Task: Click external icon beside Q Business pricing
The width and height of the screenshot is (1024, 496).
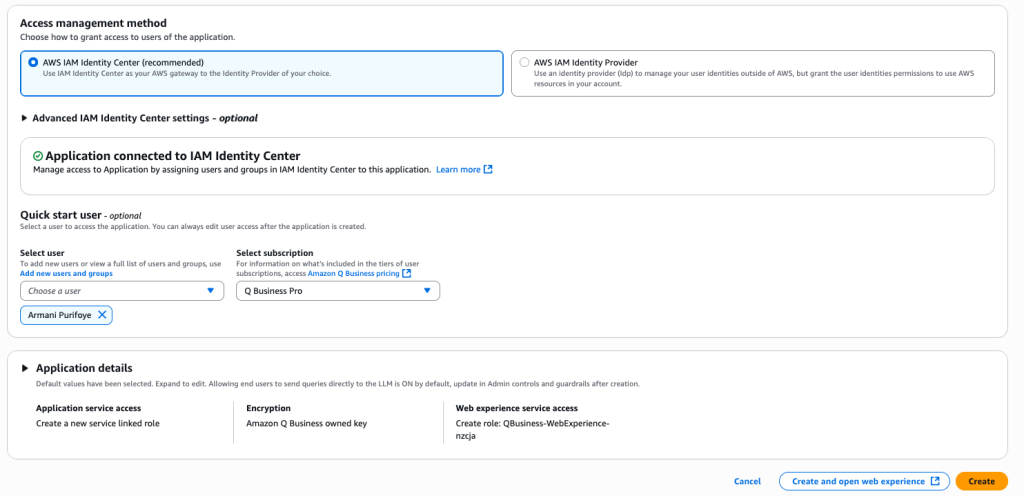Action: 407,273
